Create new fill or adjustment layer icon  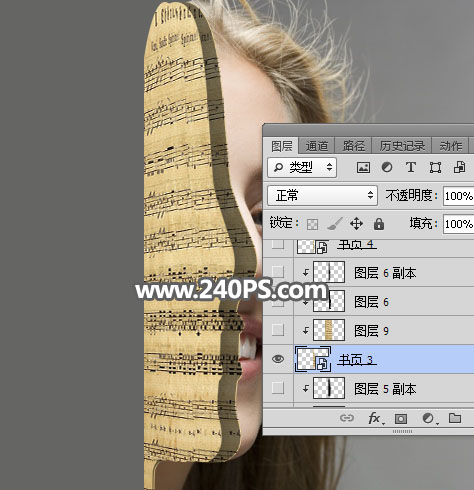pos(429,418)
